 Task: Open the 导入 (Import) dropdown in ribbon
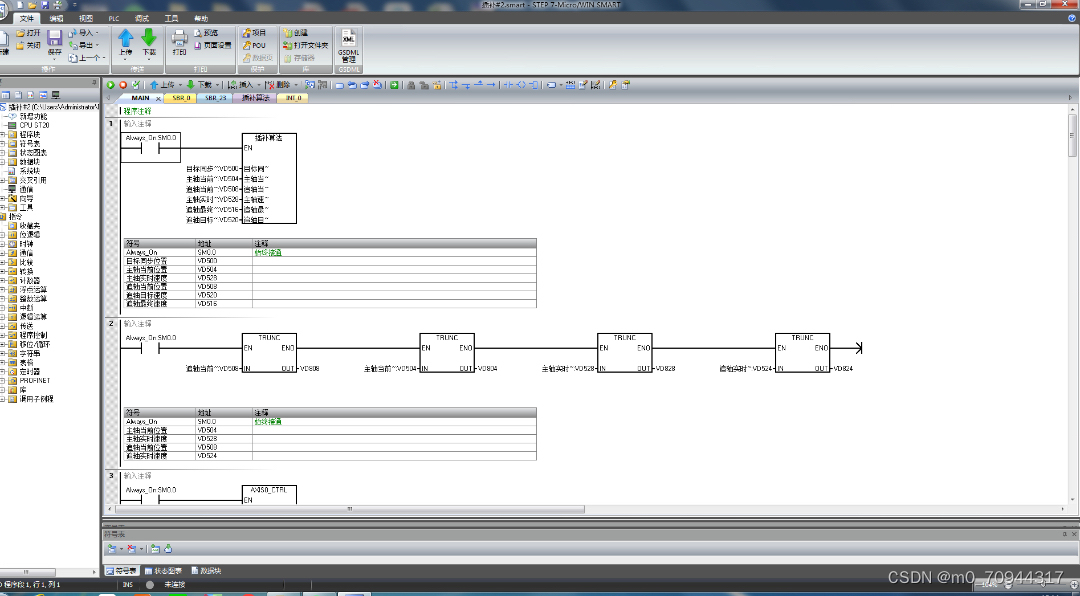pos(97,32)
